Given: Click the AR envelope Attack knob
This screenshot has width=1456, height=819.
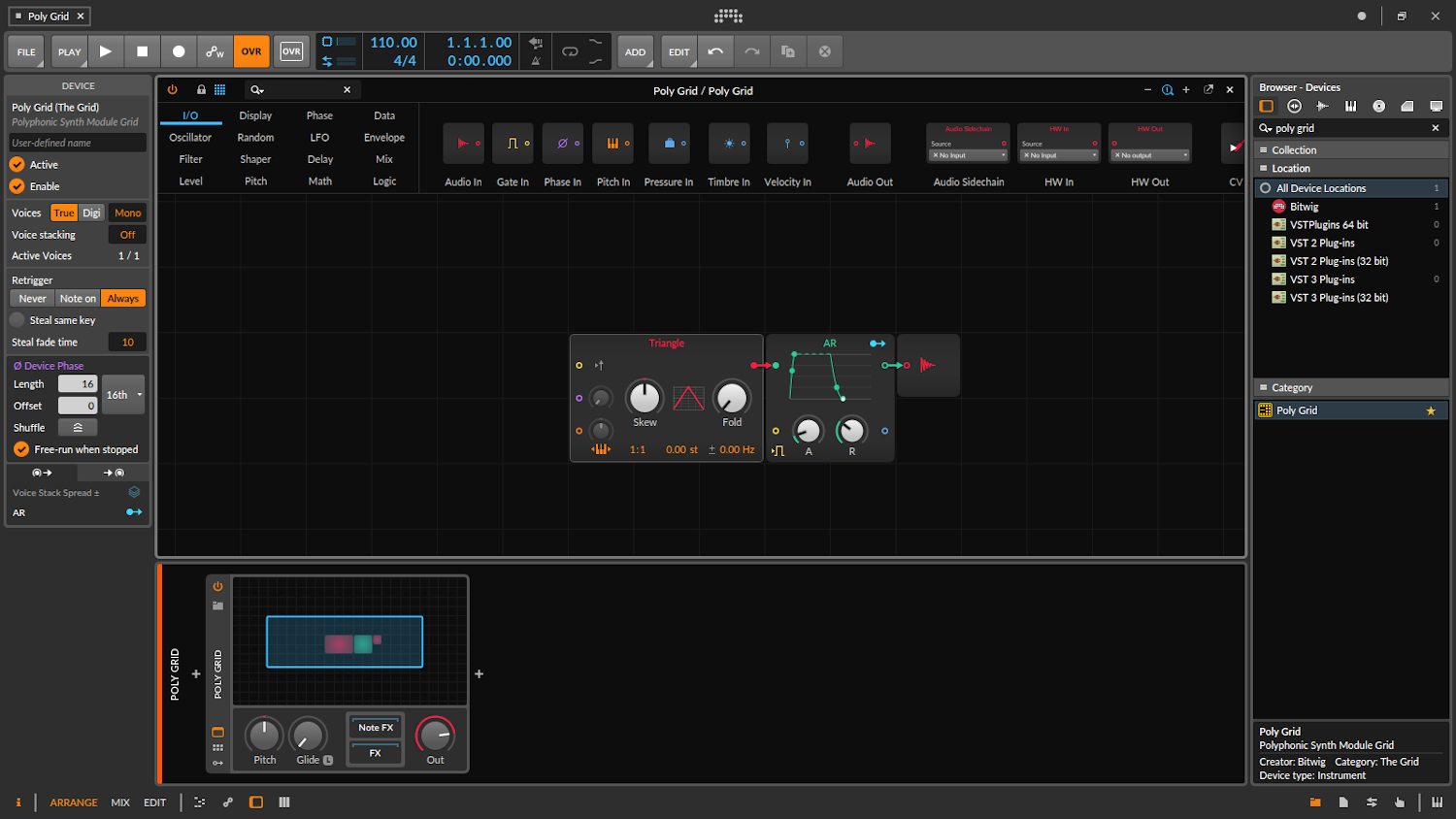Looking at the screenshot, I should (x=808, y=430).
